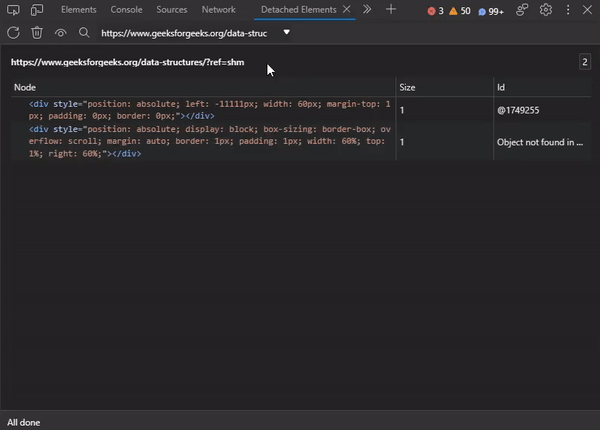This screenshot has height=430, width=600.
Task: Click the blue issues 99+ indicator
Action: click(x=490, y=11)
